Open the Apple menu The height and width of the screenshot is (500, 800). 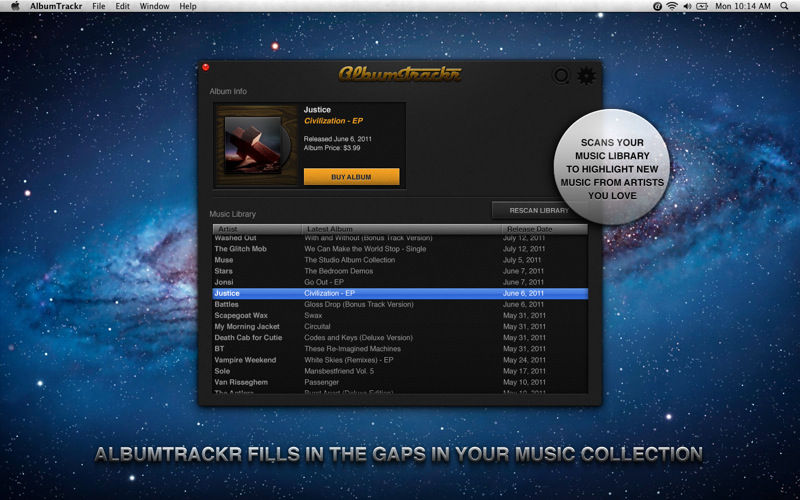[x=15, y=6]
